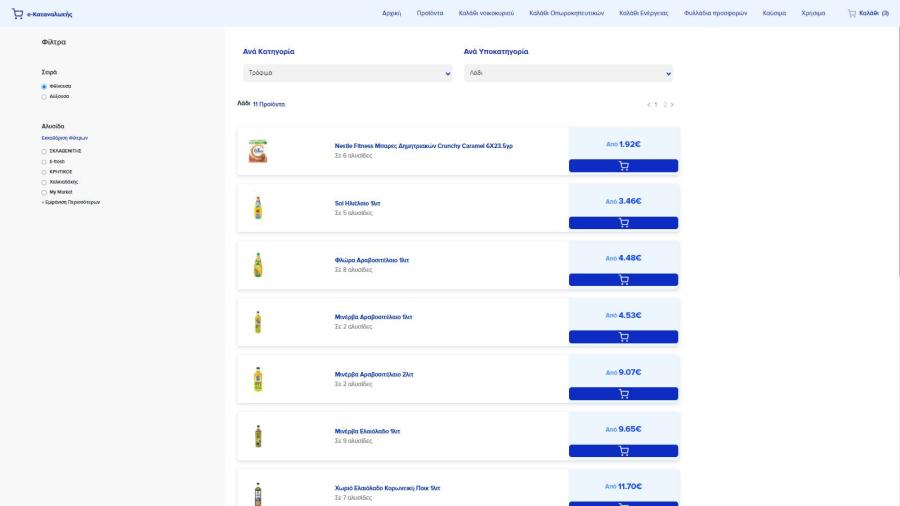Click 'Σε 9 αλυσίδες' under Μινέρβα Ελαιόλαδο

(354, 441)
